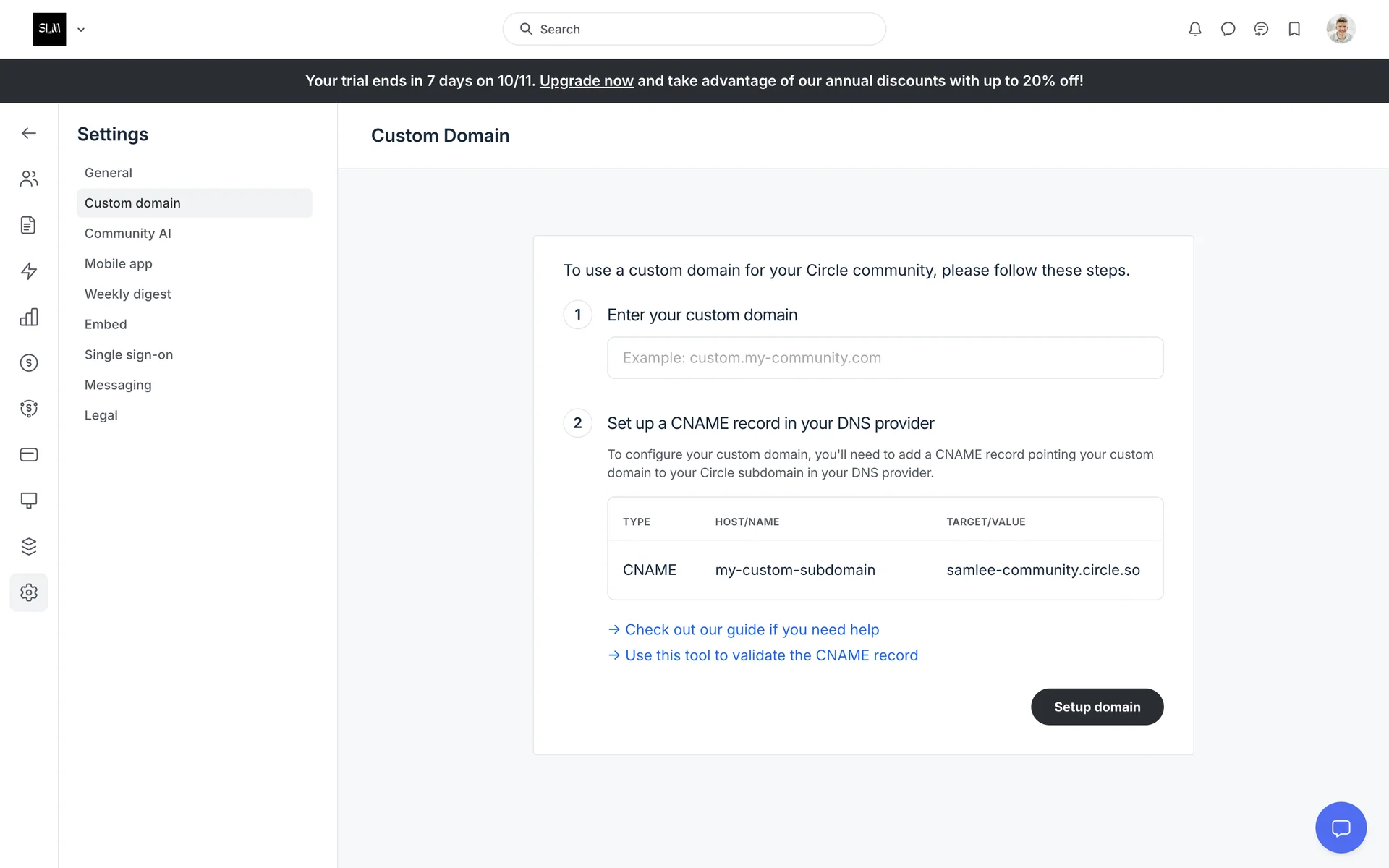Open direct messages chat bubble icon

(1228, 29)
